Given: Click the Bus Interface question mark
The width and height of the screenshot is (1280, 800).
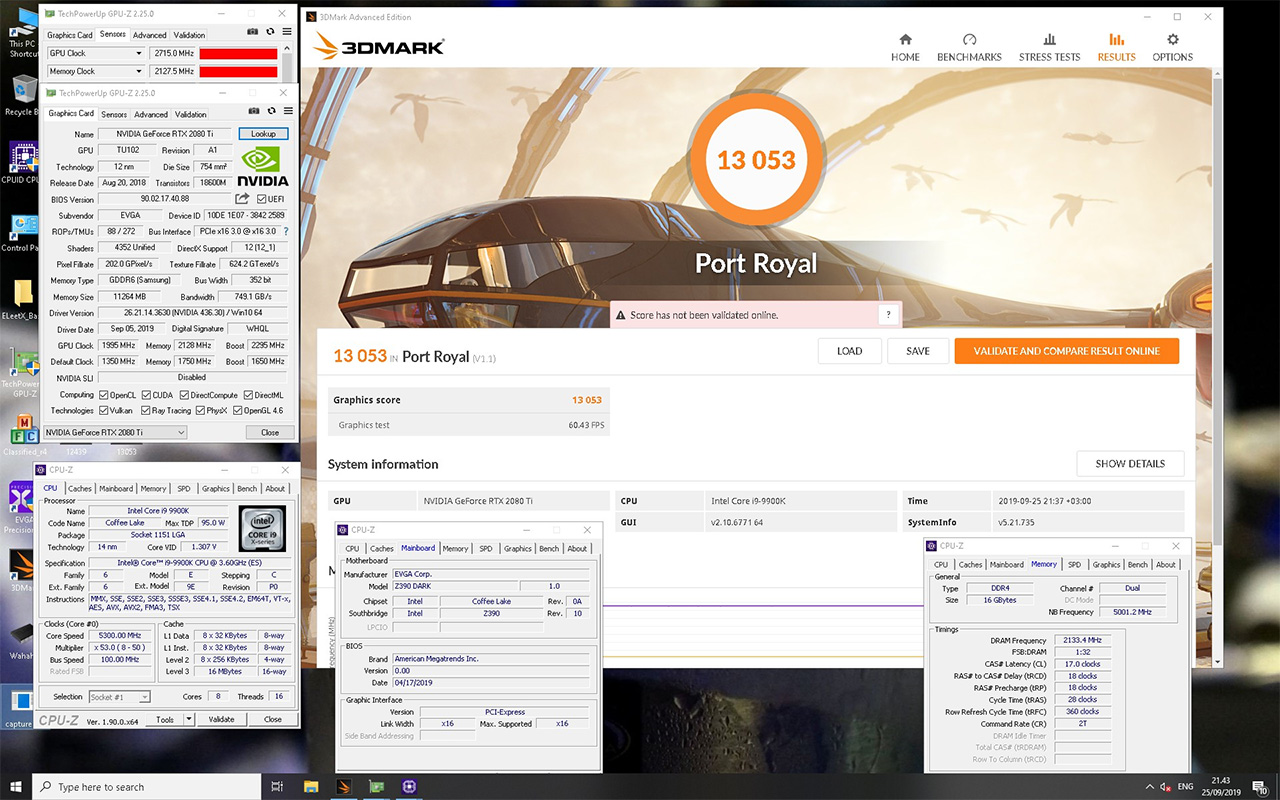Looking at the screenshot, I should point(286,232).
